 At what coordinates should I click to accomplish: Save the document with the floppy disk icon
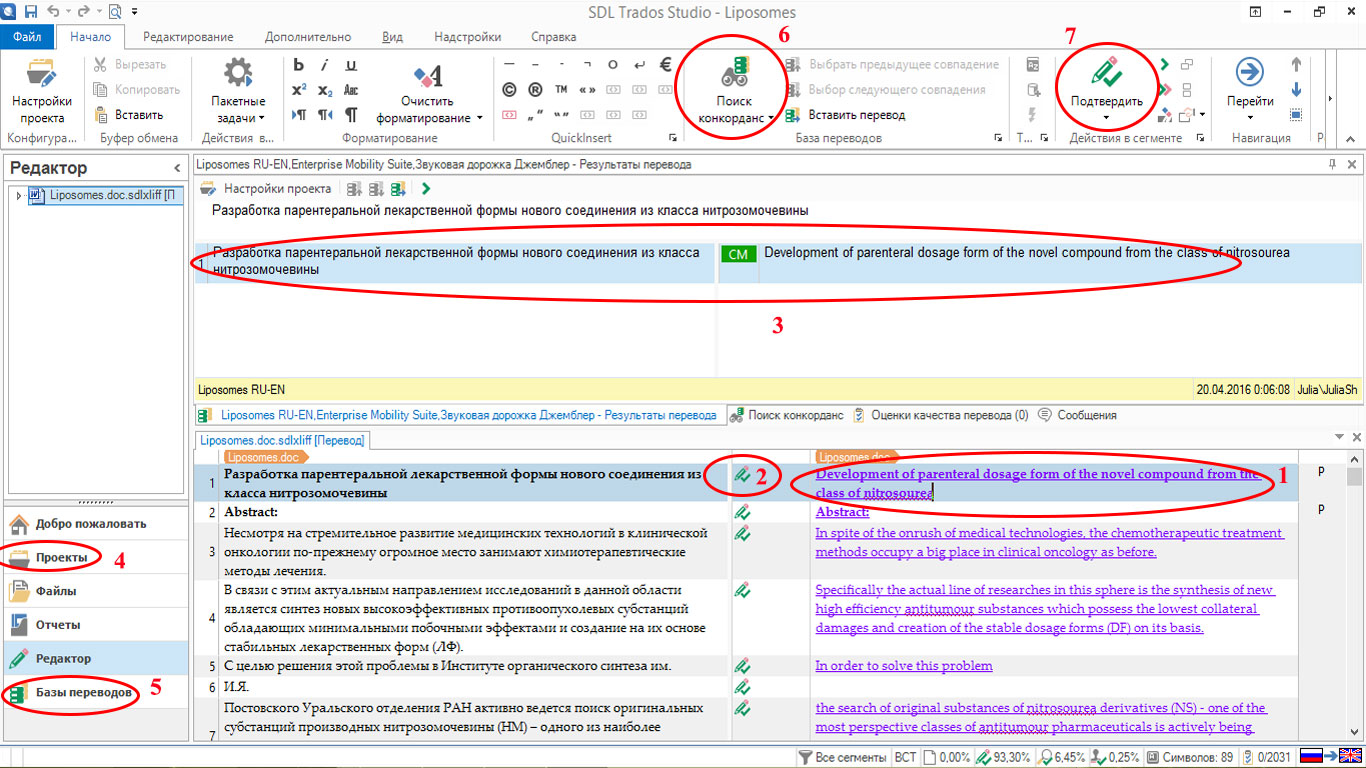(x=31, y=11)
